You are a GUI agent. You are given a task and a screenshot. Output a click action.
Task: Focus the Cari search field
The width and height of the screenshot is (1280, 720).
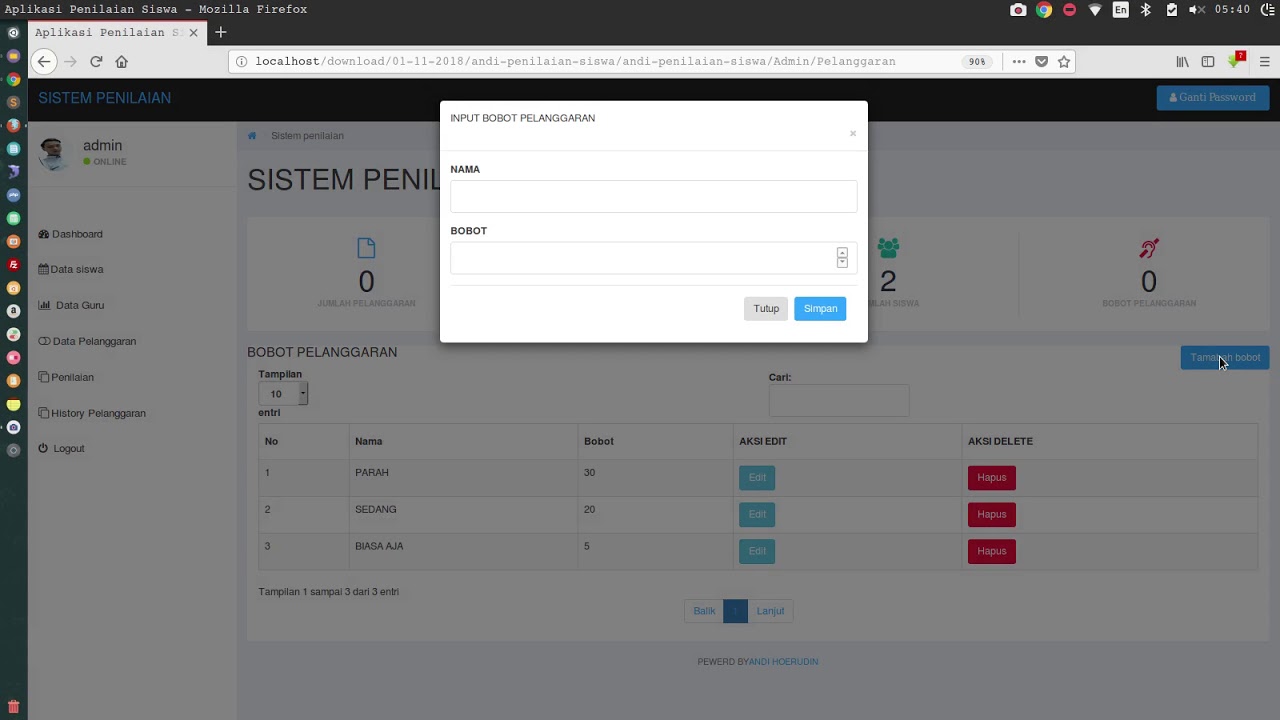click(x=839, y=400)
